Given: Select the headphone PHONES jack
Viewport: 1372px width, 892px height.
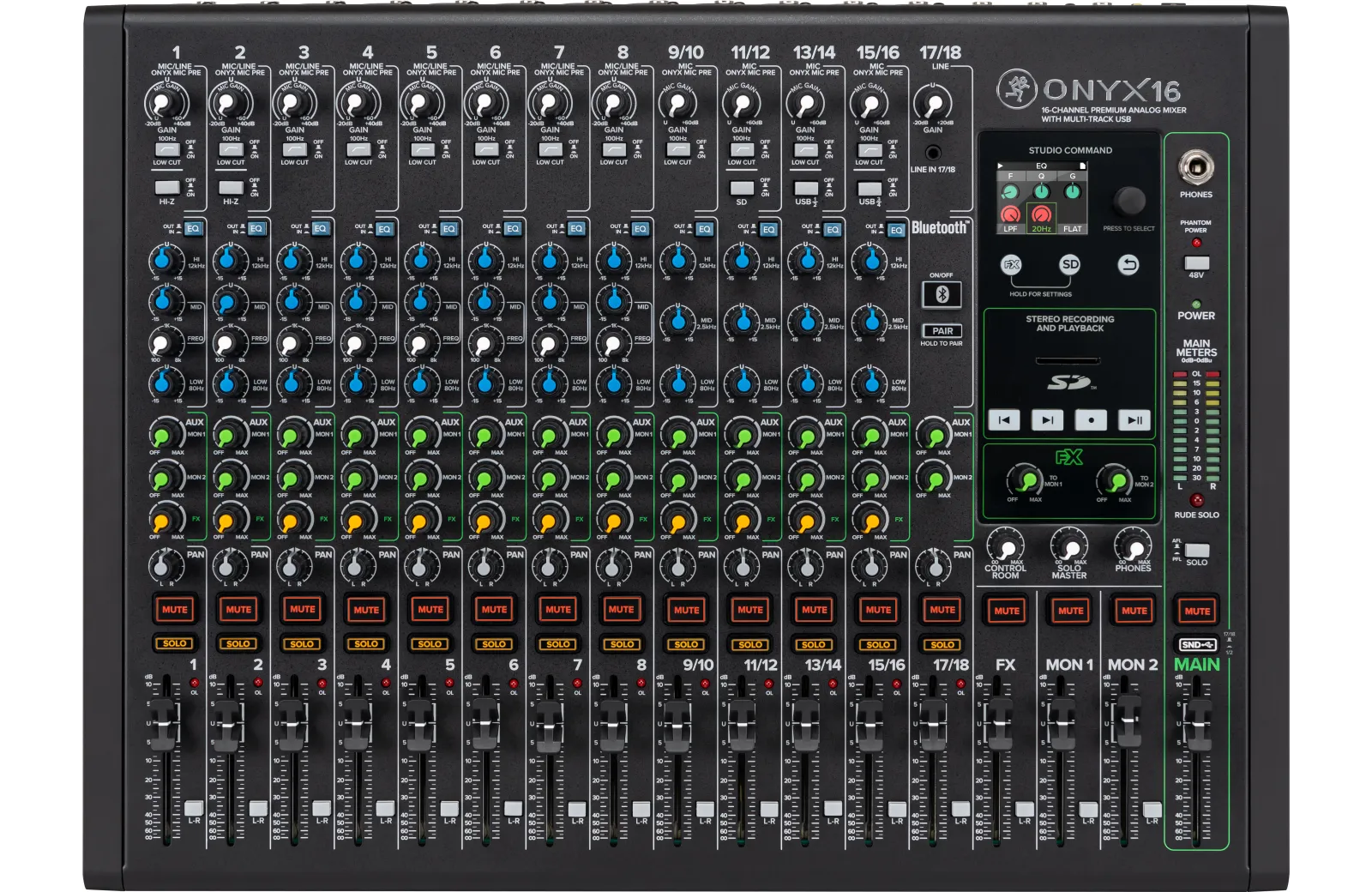Looking at the screenshot, I should (x=1195, y=167).
